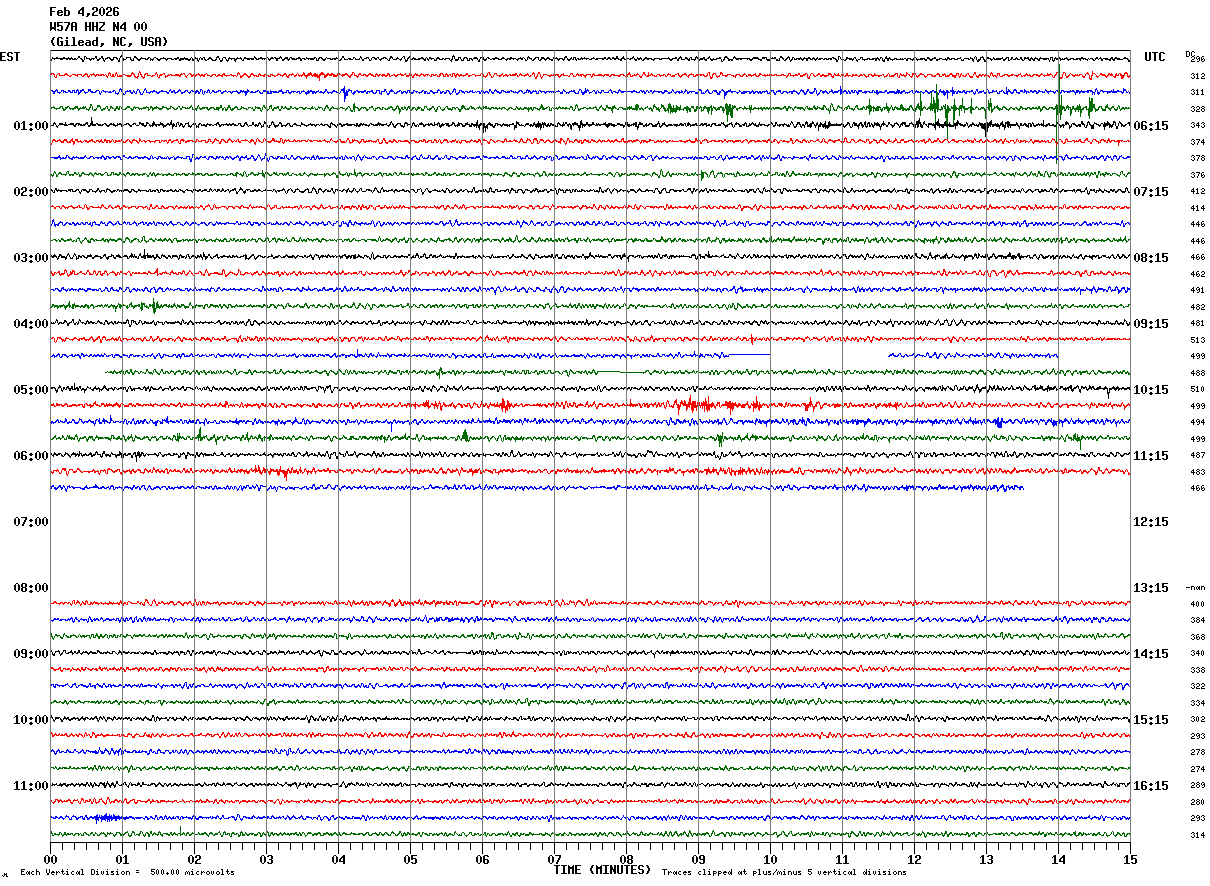Viewport: 1210px width, 886px height.
Task: Click the flat blue line segment before minute 10
Action: coord(748,354)
